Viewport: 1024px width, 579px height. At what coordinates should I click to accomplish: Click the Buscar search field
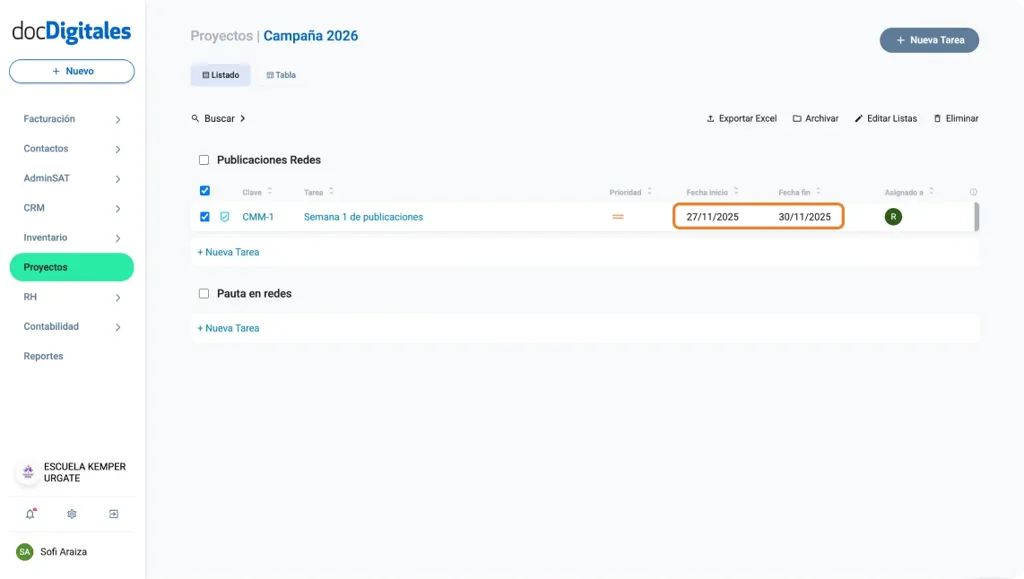coord(218,118)
